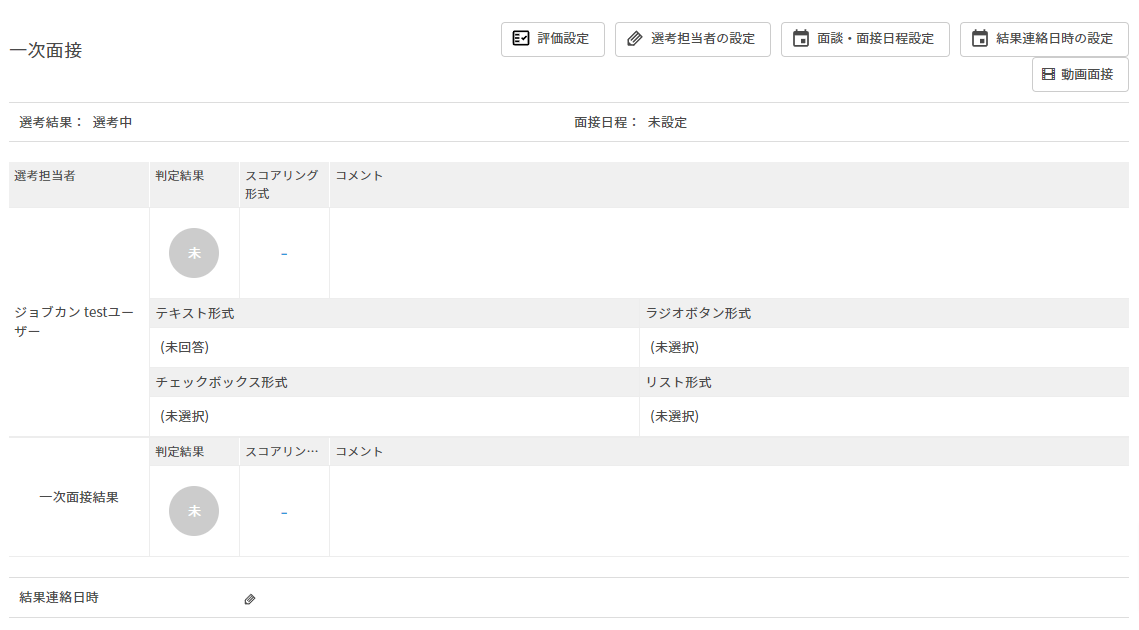Open the scoring dash link for ジョブカン testユーザー

tap(284, 254)
